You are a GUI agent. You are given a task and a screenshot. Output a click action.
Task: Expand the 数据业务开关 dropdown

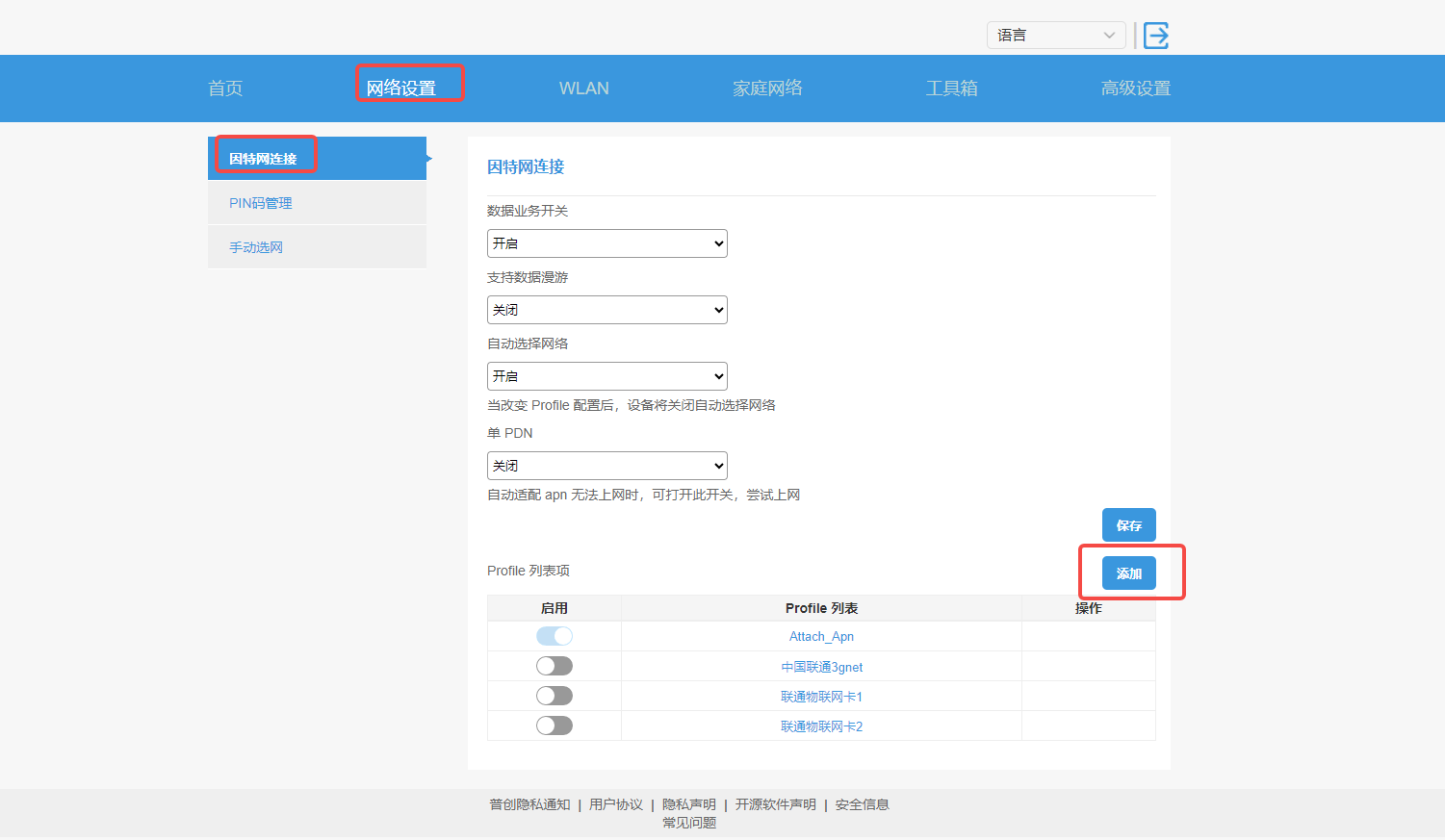coord(606,243)
